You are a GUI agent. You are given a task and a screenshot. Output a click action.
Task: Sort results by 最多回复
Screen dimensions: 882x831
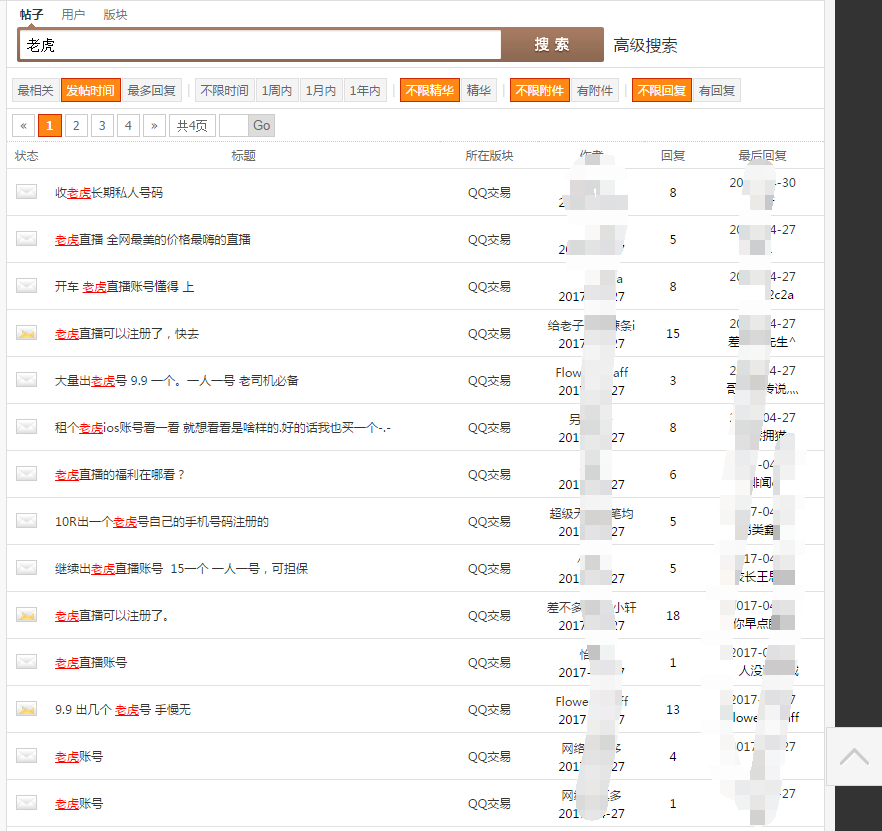pyautogui.click(x=151, y=90)
